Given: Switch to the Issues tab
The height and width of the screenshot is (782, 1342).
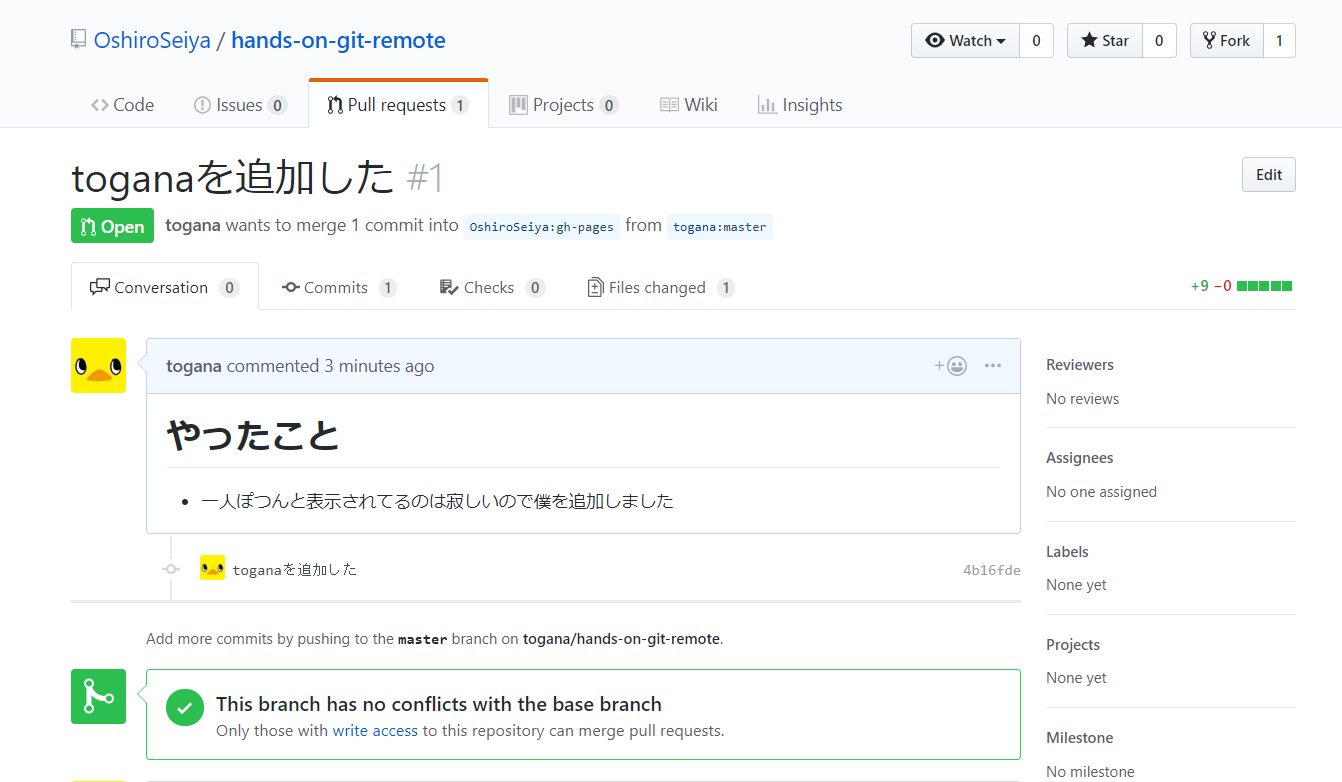Looking at the screenshot, I should (240, 105).
